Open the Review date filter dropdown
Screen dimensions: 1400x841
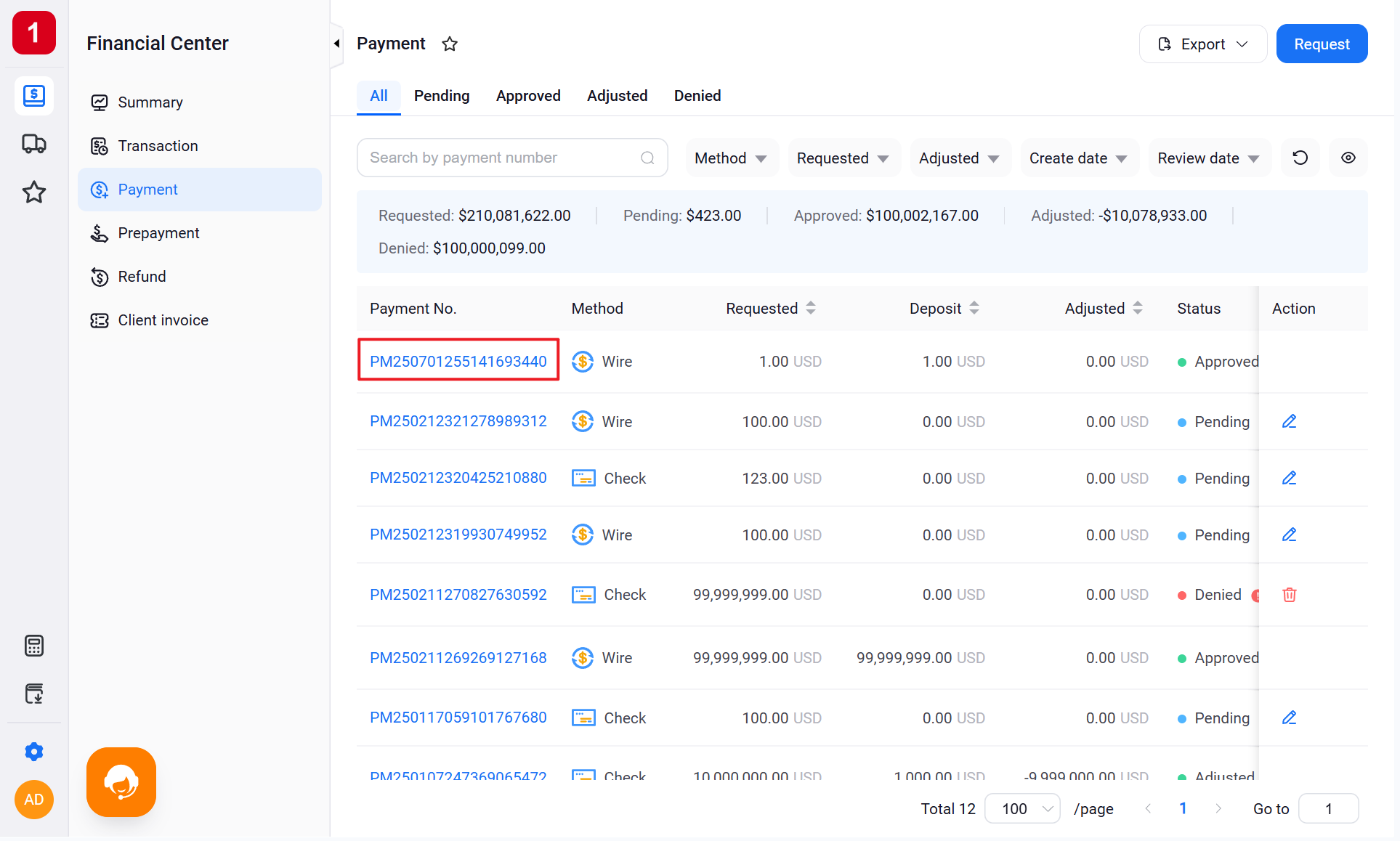coord(1209,158)
